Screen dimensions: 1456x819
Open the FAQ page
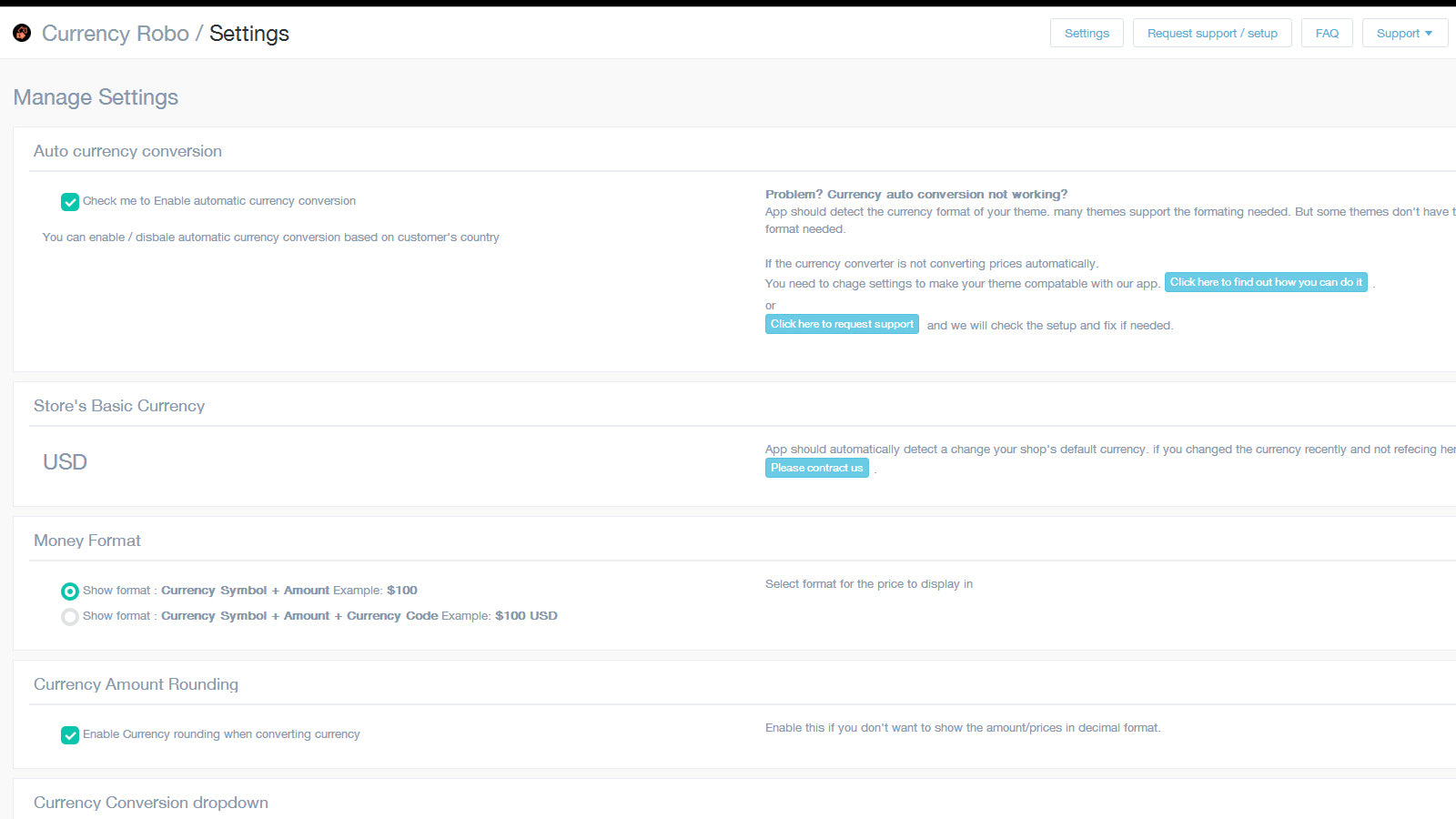pyautogui.click(x=1327, y=33)
